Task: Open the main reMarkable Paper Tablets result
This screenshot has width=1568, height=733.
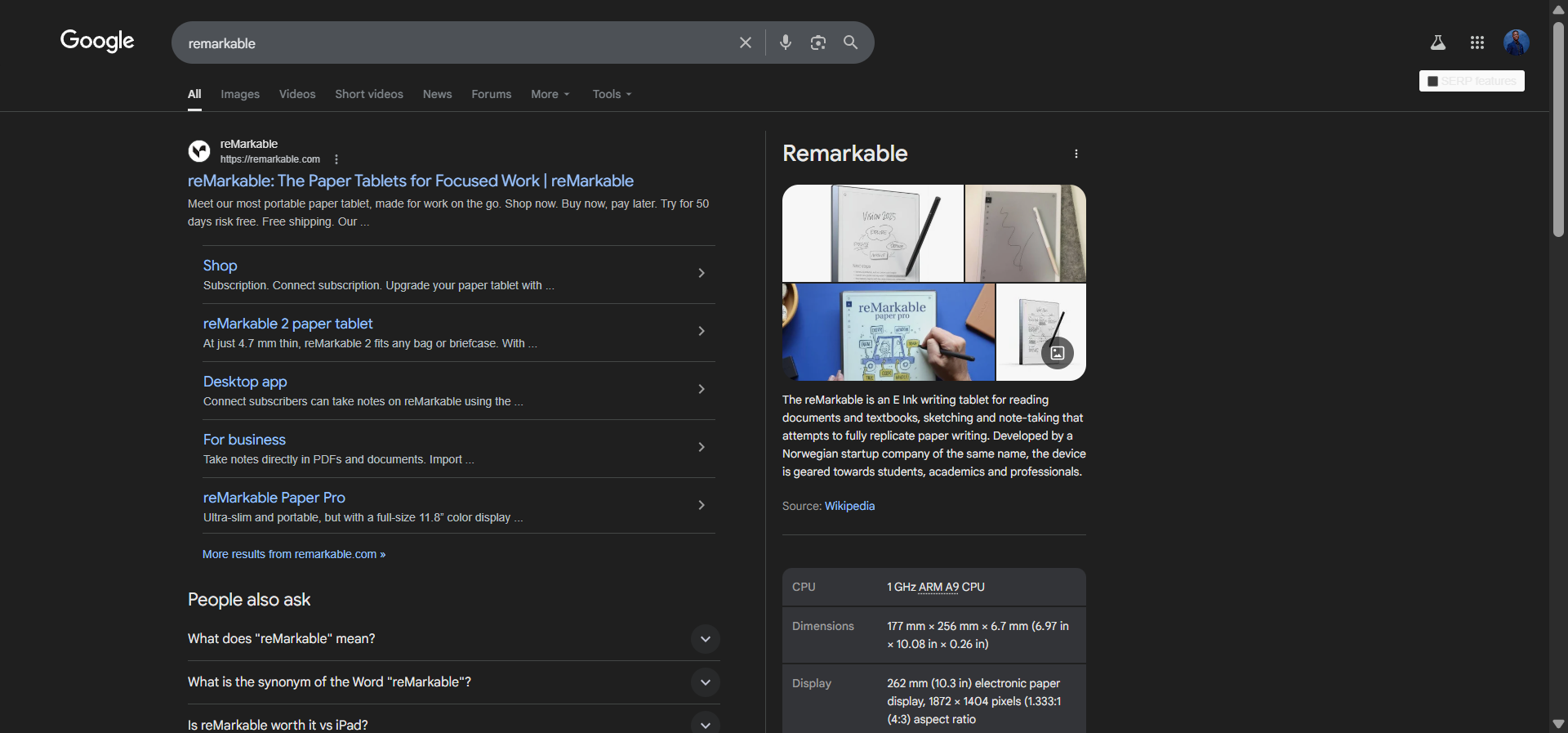Action: click(x=411, y=181)
